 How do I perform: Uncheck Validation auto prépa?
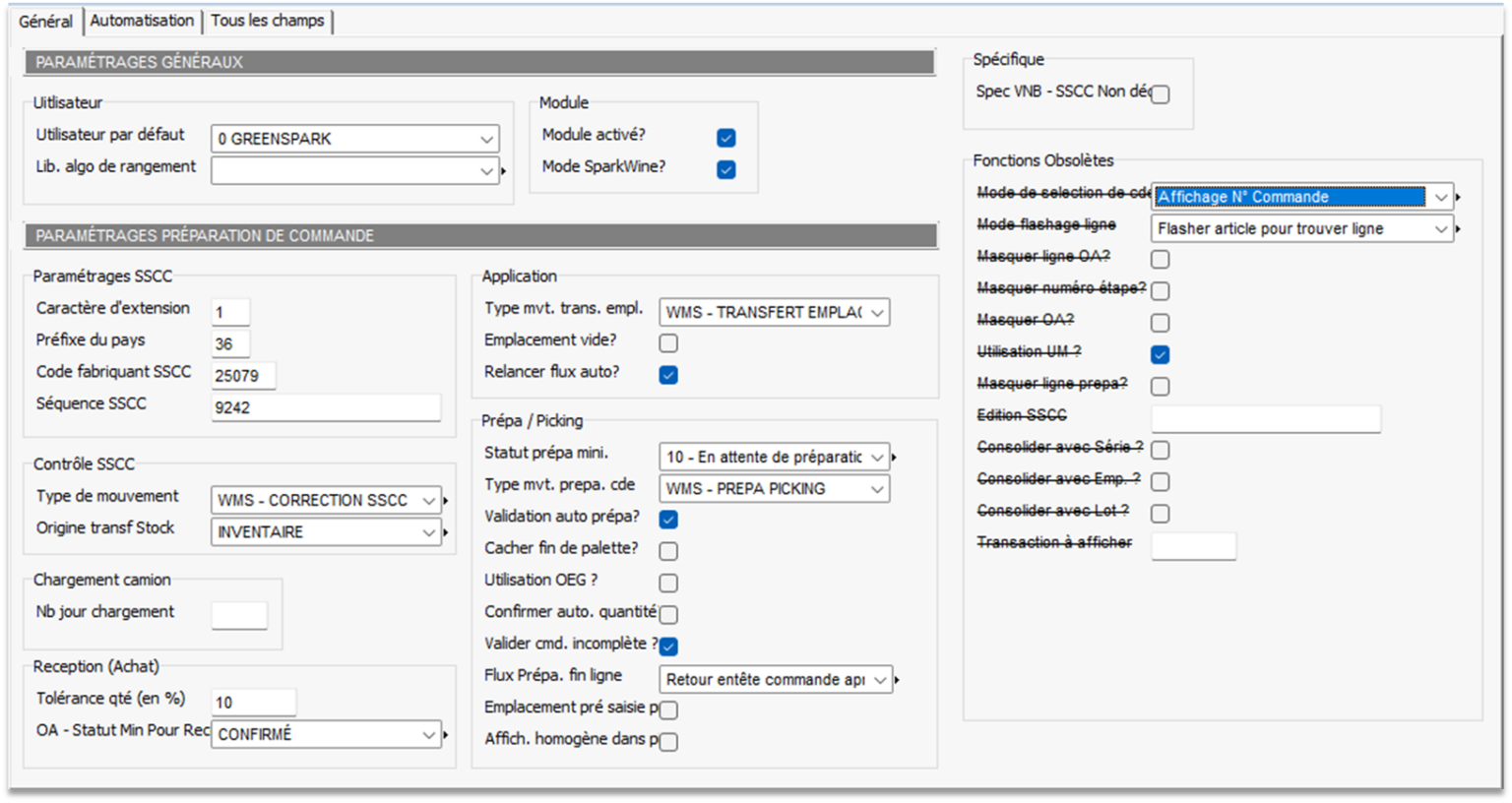pos(668,519)
